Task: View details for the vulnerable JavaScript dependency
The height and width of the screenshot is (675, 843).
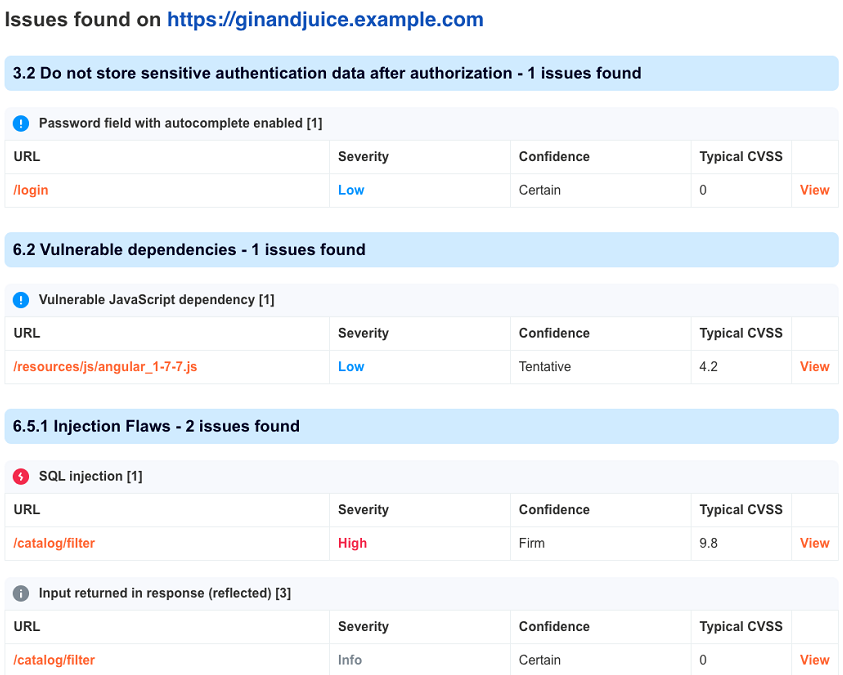Action: (814, 367)
